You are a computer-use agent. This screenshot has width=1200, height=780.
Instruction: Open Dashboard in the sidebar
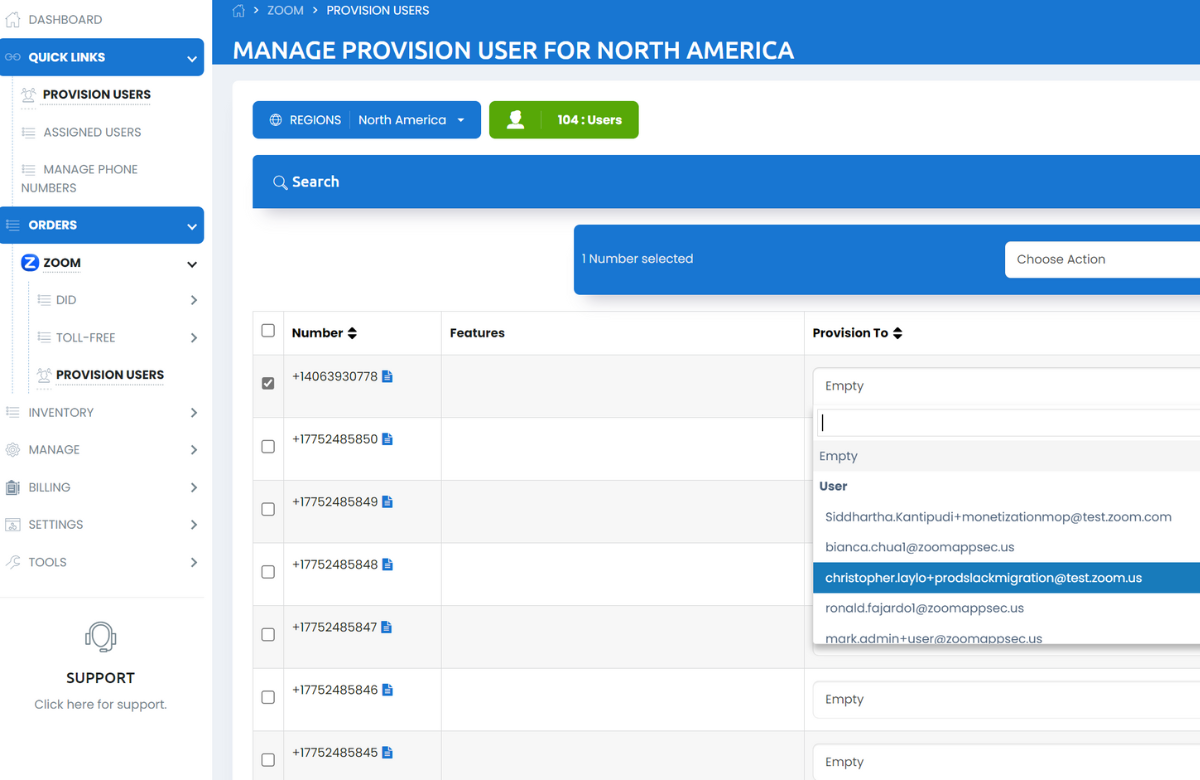click(64, 19)
